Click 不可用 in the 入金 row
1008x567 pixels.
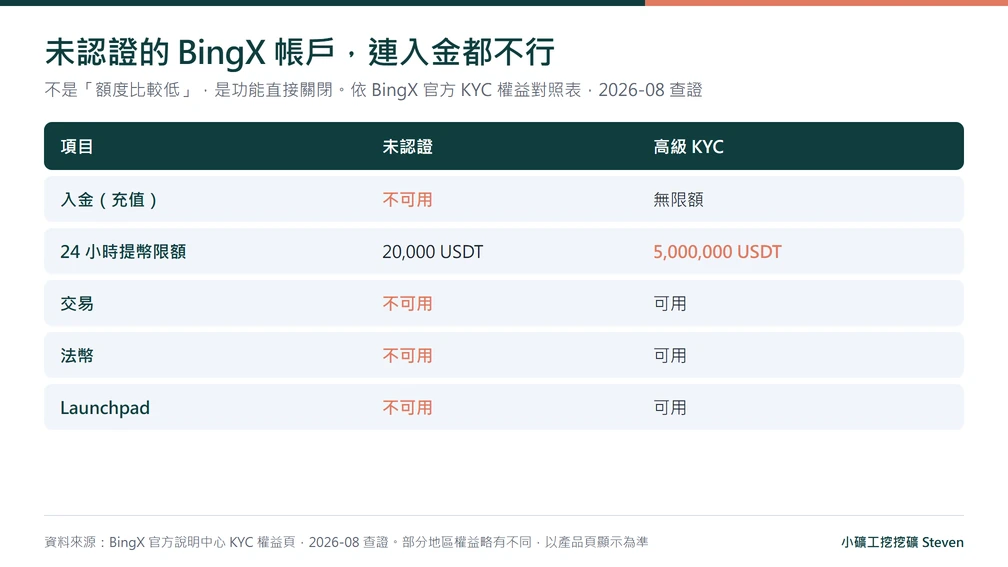click(408, 199)
